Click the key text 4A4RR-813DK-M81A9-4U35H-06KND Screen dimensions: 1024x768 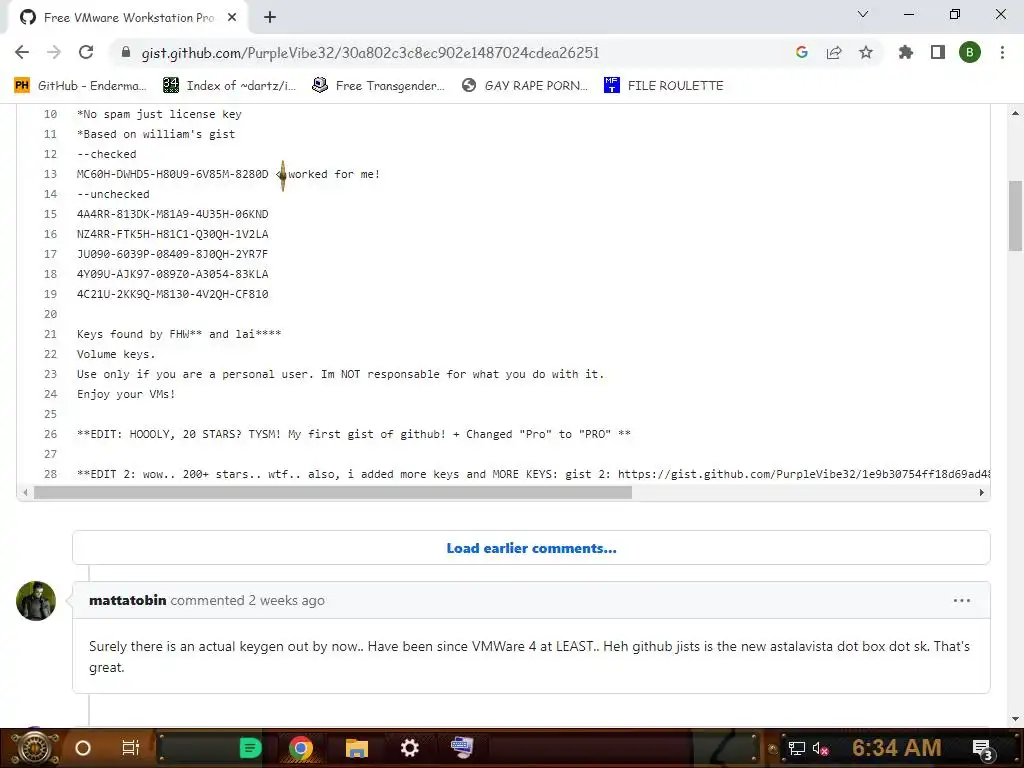coord(172,214)
